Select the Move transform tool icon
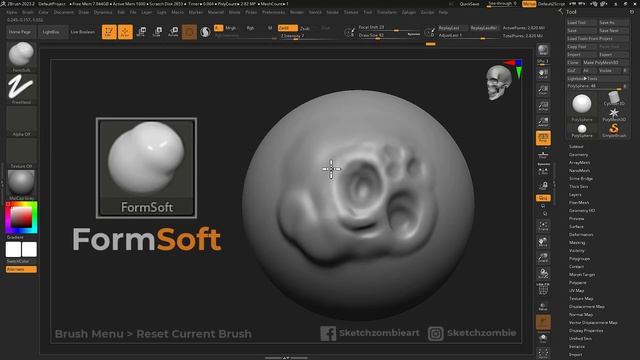The image size is (640, 360). 141,32
